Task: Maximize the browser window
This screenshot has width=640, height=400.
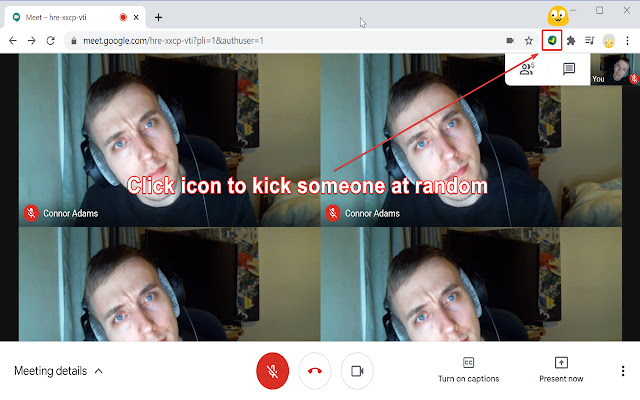Action: (x=599, y=11)
